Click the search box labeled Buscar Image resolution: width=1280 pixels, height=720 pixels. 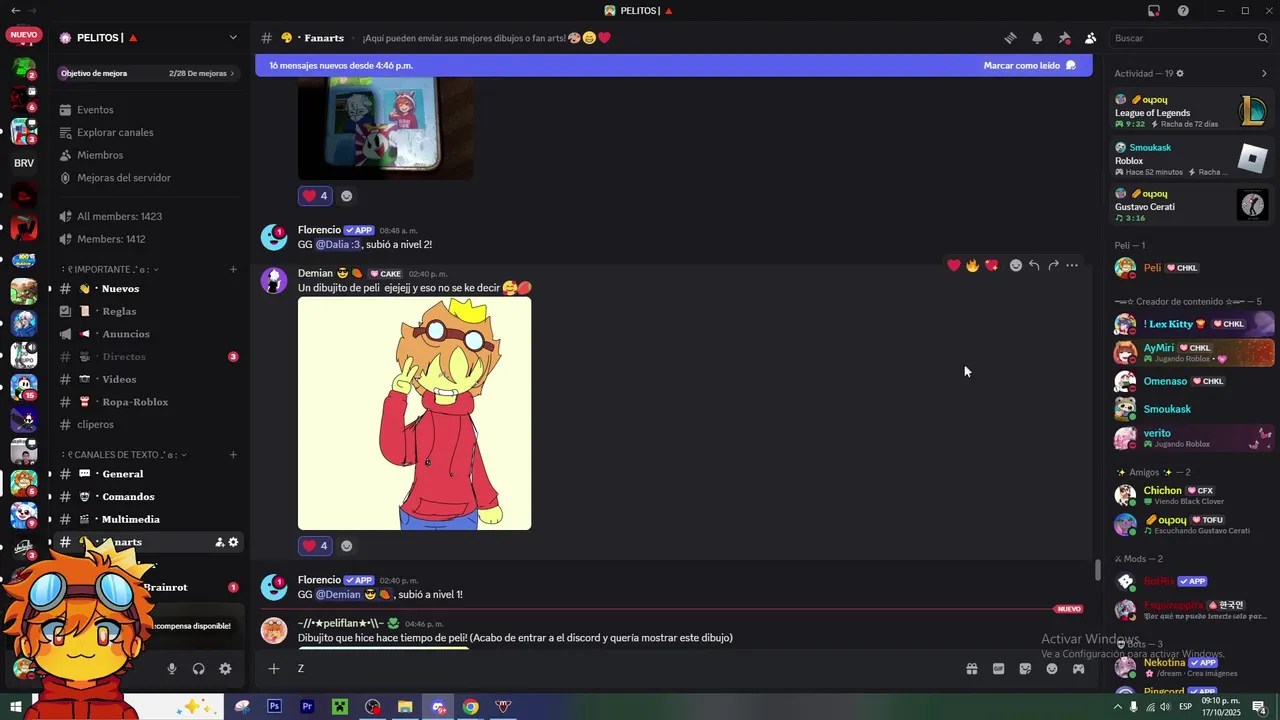1190,38
